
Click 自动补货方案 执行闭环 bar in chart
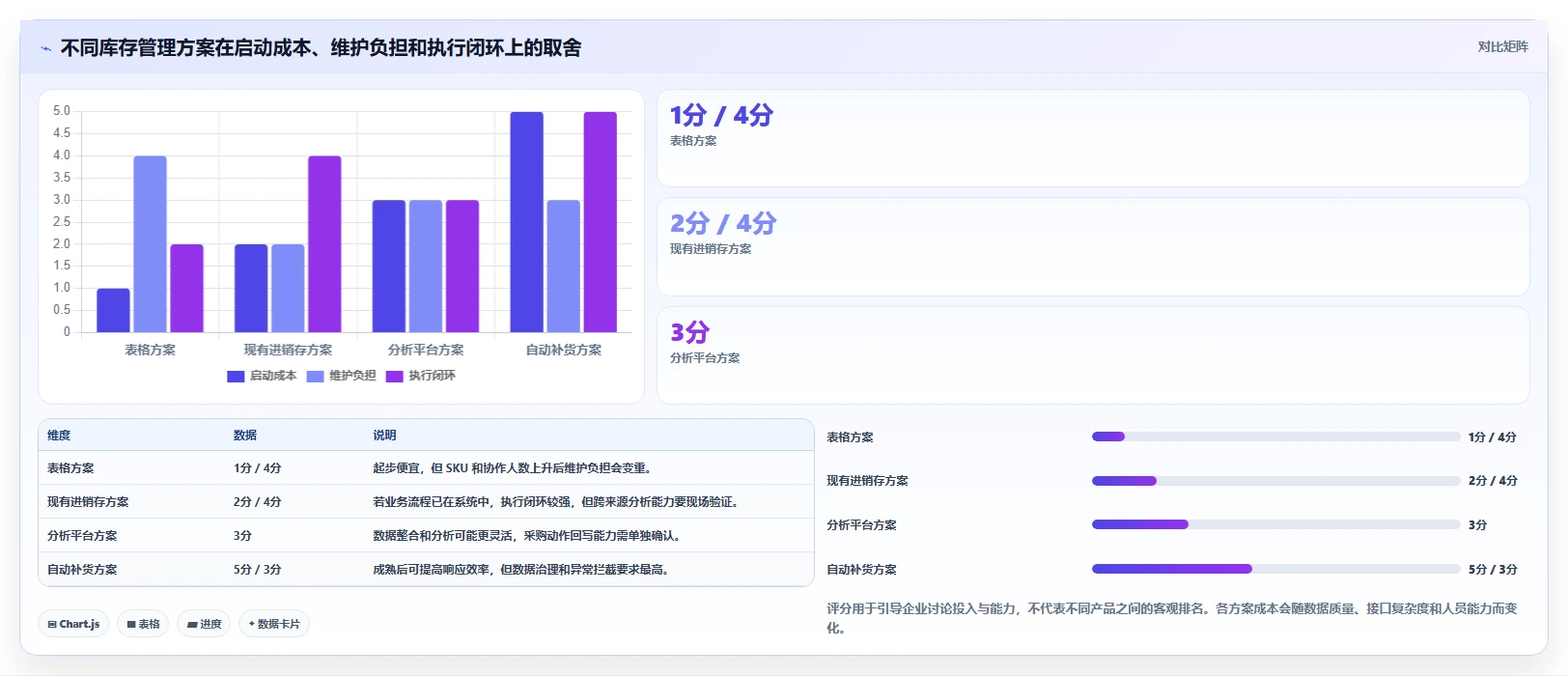coord(600,222)
